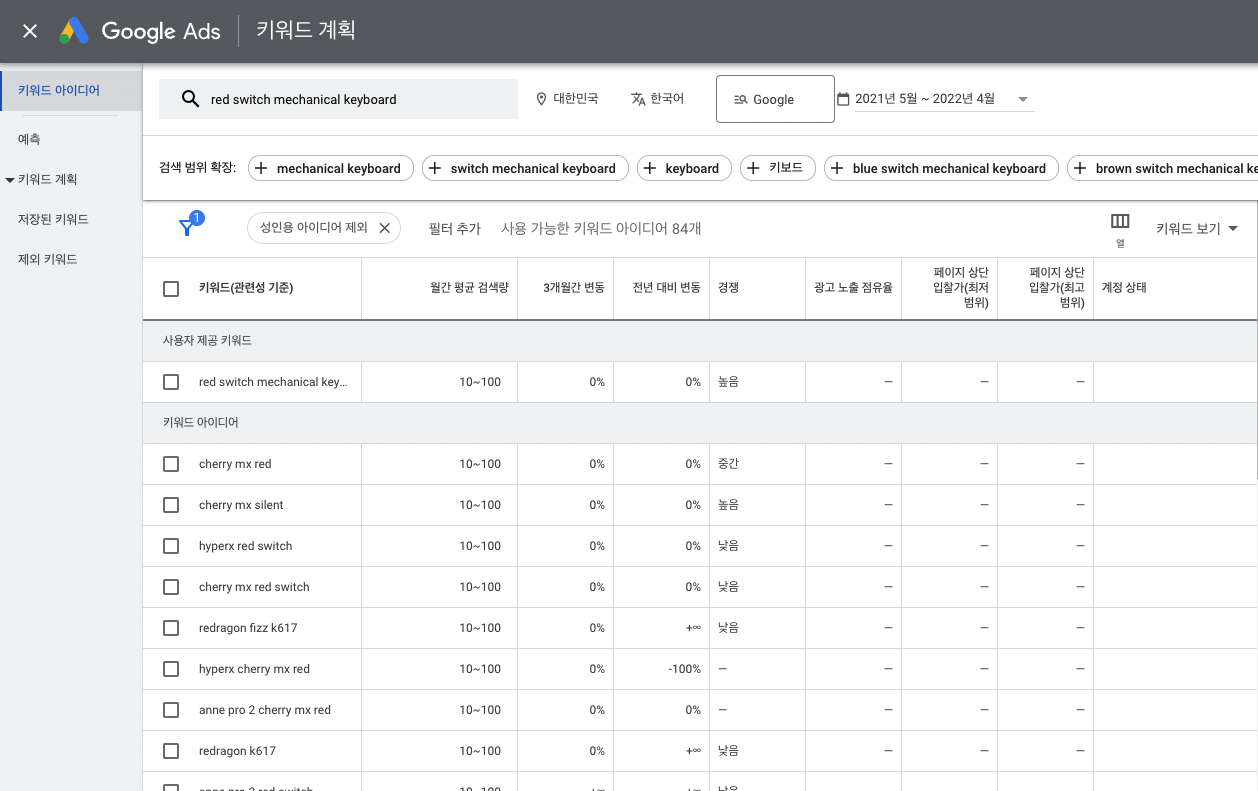
Task: Sort by 전년 대비 변동 column header
Action: (666, 288)
